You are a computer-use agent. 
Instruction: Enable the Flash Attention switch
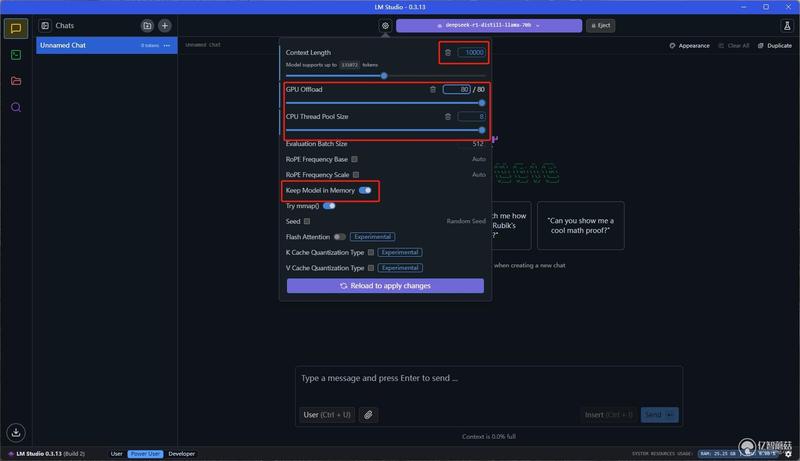pos(339,237)
